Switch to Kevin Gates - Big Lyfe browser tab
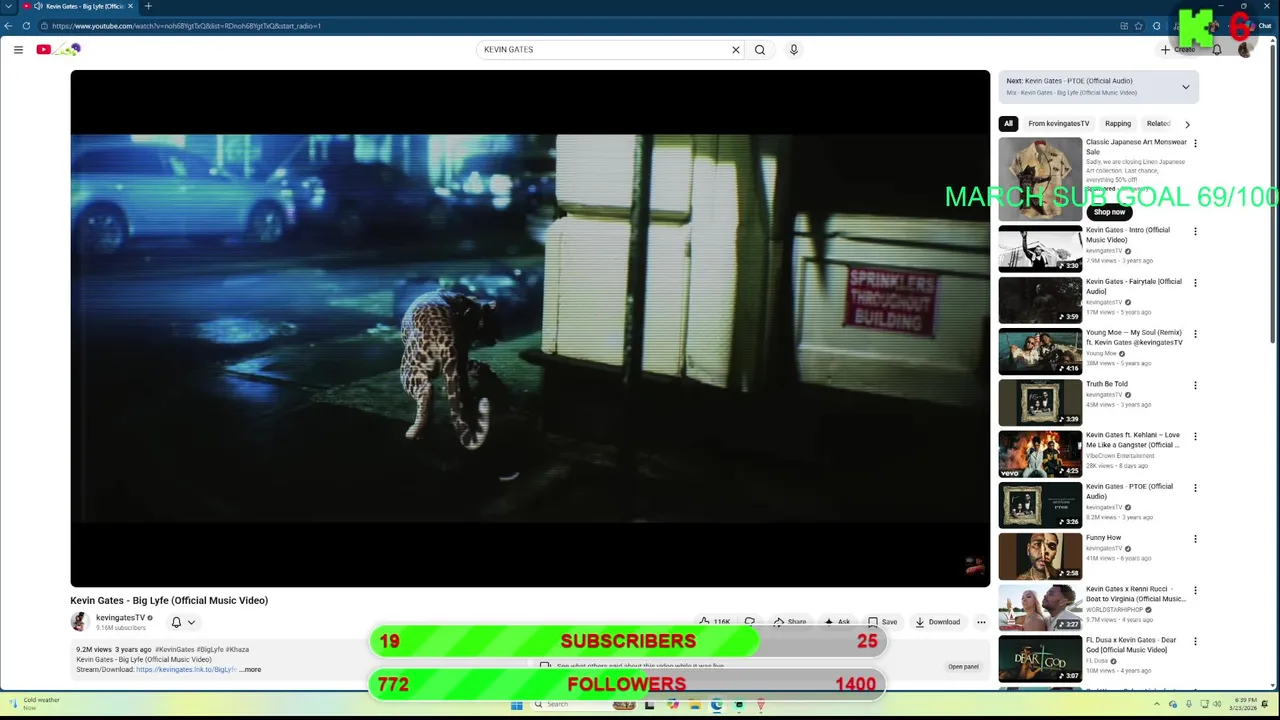Viewport: 1280px width, 720px height. coord(78,6)
